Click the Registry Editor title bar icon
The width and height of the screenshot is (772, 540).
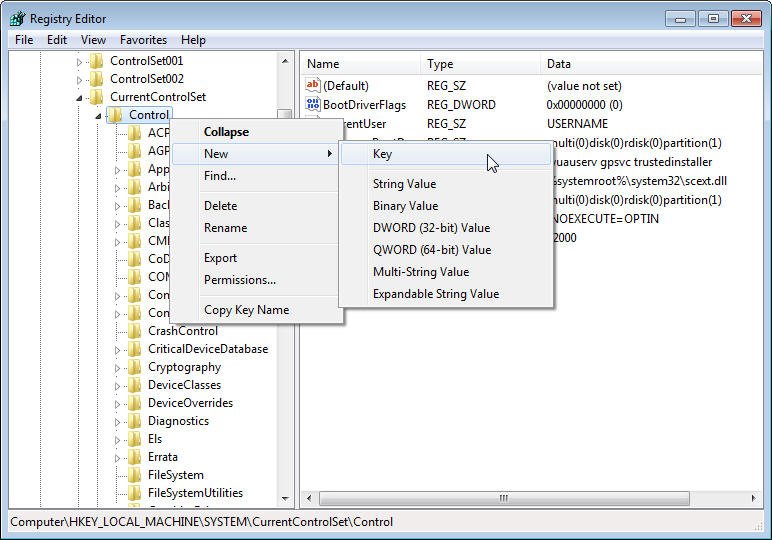tap(18, 19)
